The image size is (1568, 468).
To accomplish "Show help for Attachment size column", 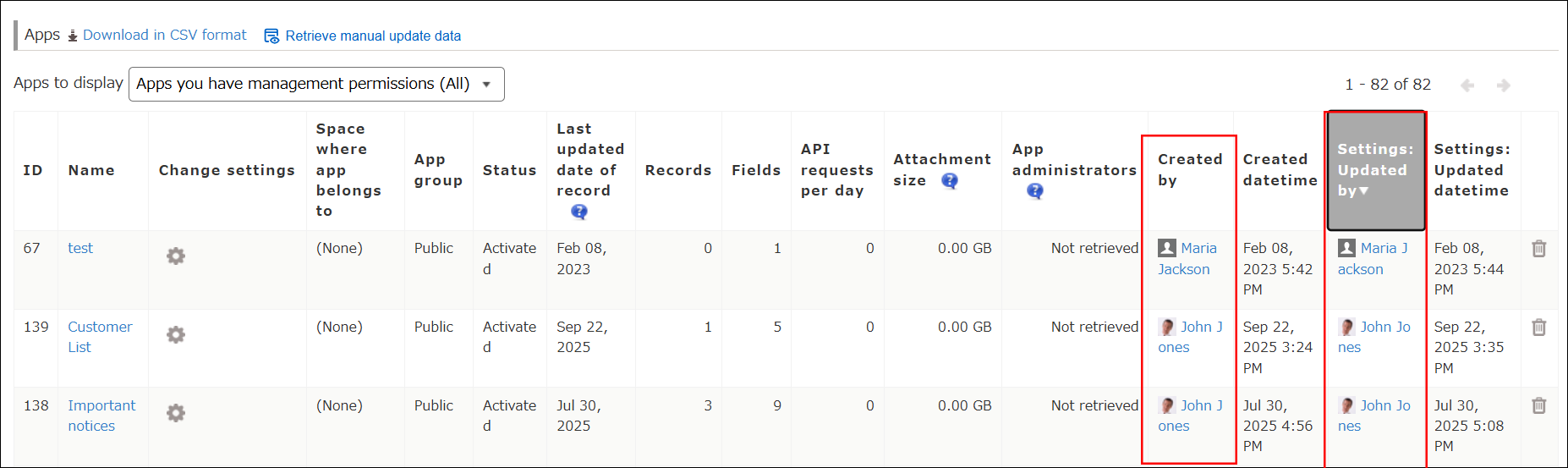I will point(950,180).
